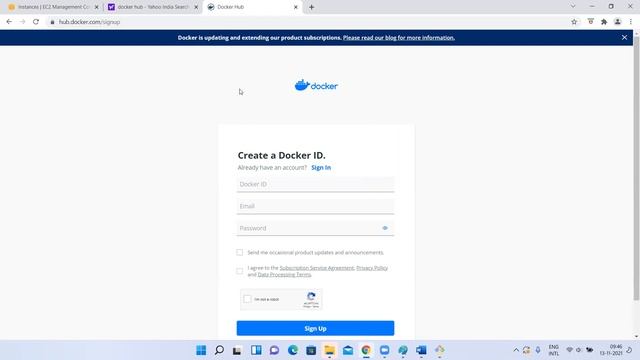Tick the I'm not a robot checkbox
This screenshot has height=360, width=640.
[x=247, y=299]
